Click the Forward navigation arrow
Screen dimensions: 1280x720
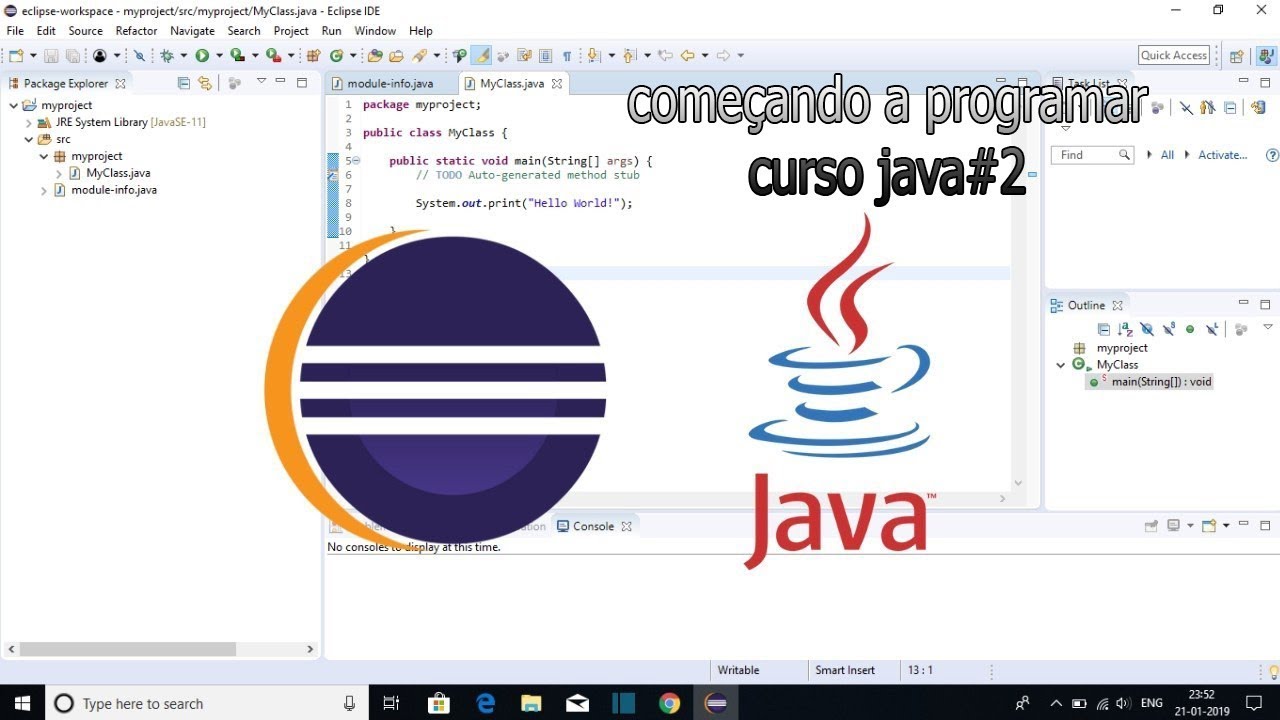click(x=723, y=55)
